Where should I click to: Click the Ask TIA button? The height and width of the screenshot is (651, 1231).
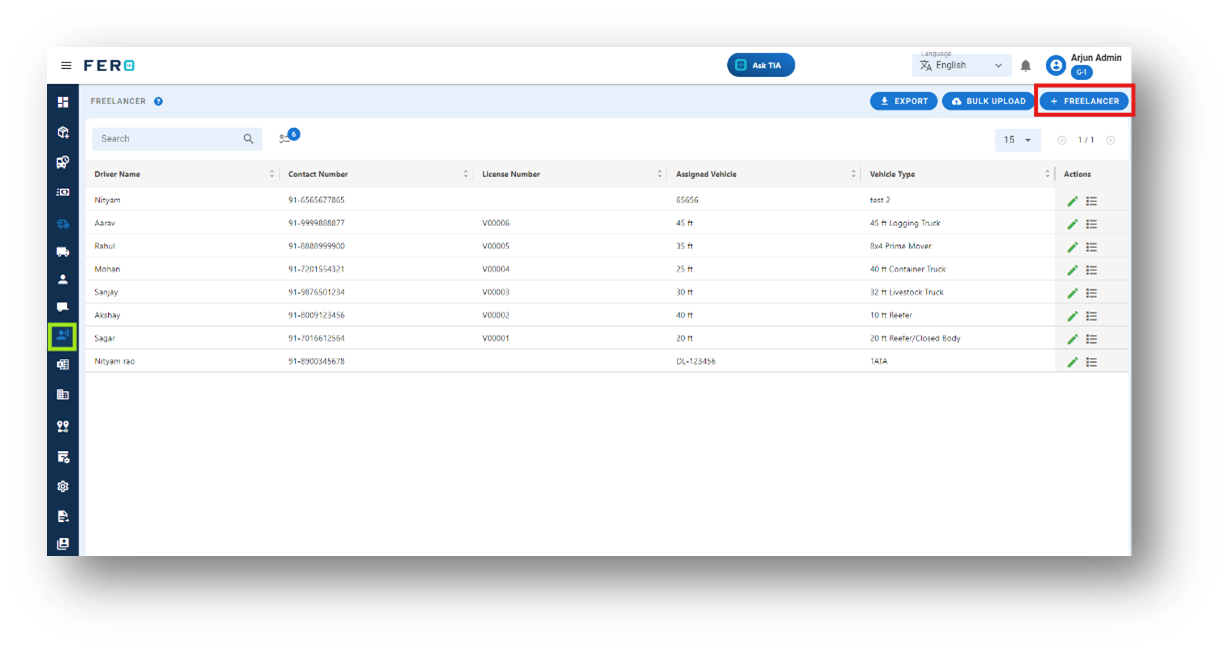[761, 65]
